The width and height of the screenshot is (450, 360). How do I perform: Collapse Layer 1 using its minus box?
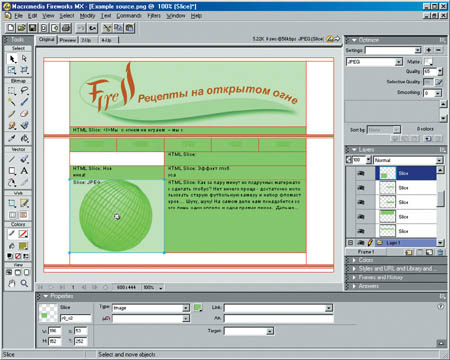coord(350,243)
